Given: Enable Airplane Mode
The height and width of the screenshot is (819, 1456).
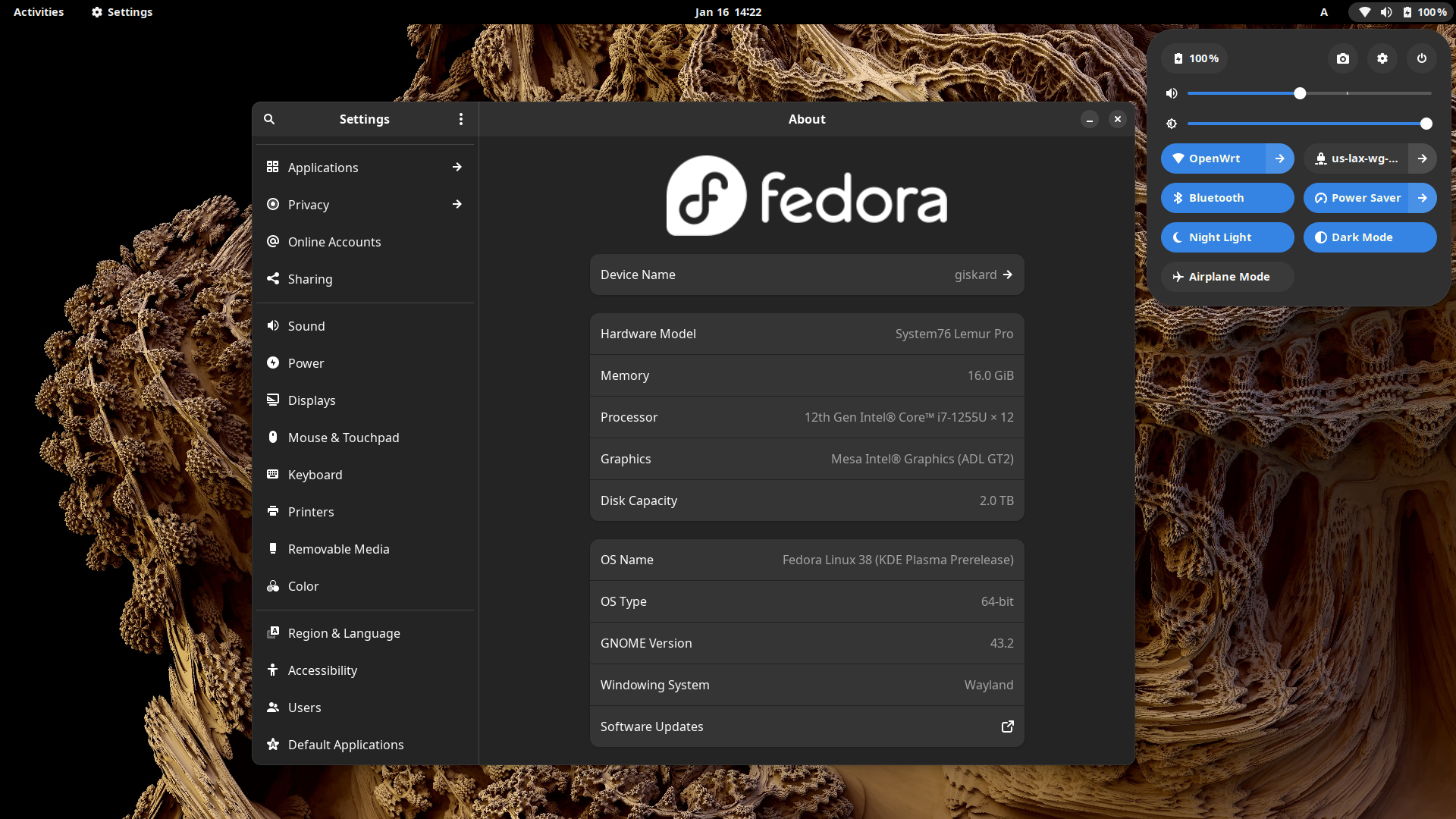Looking at the screenshot, I should click(1226, 277).
